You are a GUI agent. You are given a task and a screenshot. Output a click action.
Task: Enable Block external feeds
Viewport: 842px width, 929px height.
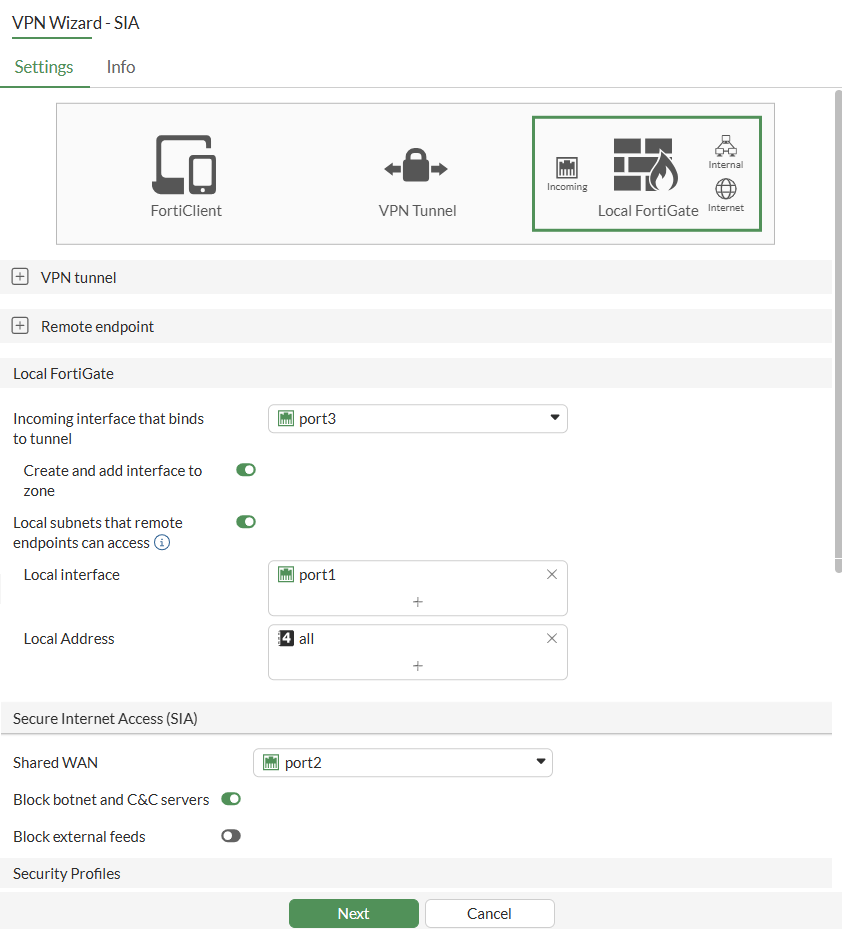(230, 836)
